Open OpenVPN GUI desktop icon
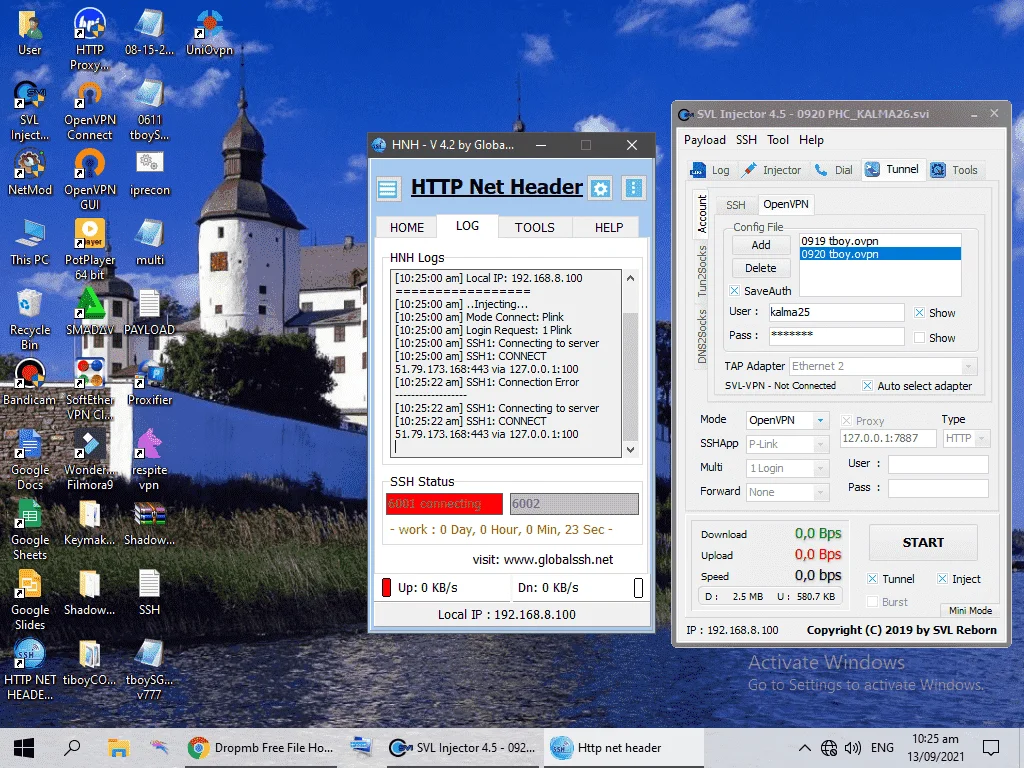The height and width of the screenshot is (768, 1024). pos(89,180)
